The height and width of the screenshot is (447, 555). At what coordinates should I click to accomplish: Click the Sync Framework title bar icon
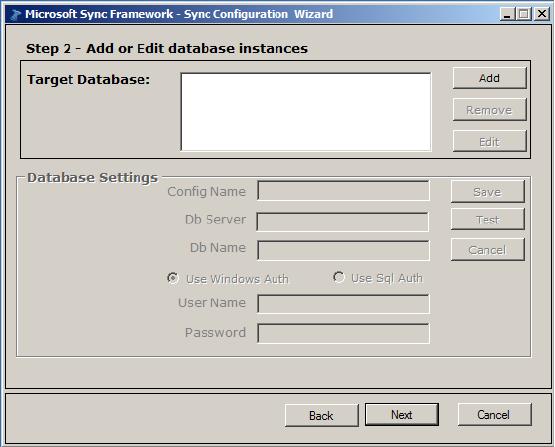(16, 15)
